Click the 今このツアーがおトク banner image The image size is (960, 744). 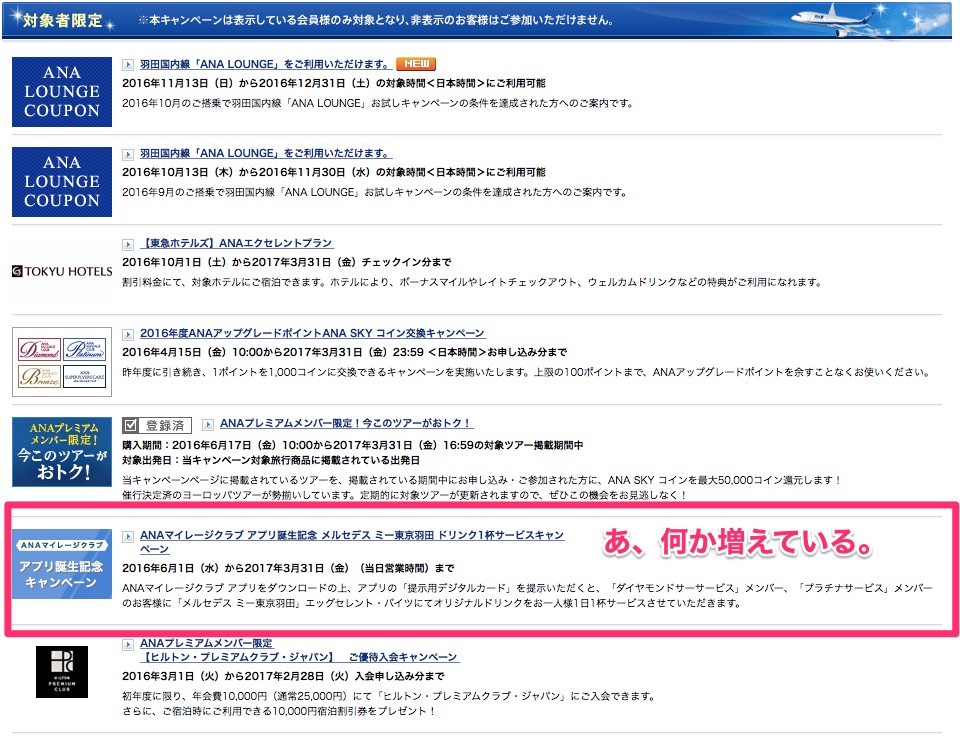click(x=62, y=452)
